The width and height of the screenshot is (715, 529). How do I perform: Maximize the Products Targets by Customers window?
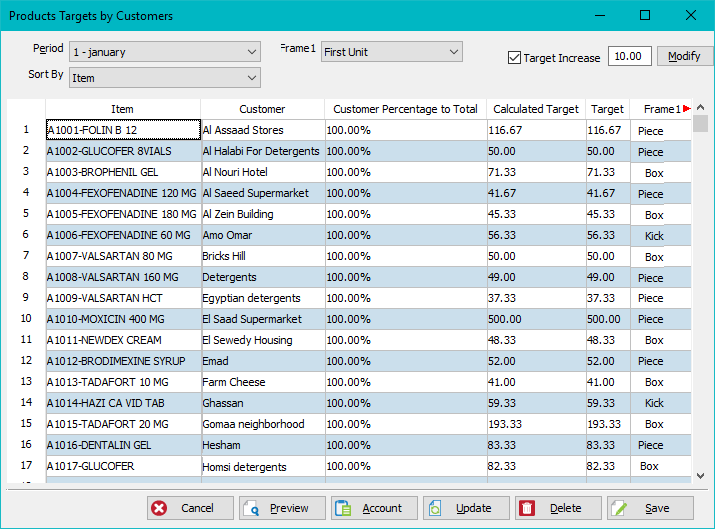point(645,16)
